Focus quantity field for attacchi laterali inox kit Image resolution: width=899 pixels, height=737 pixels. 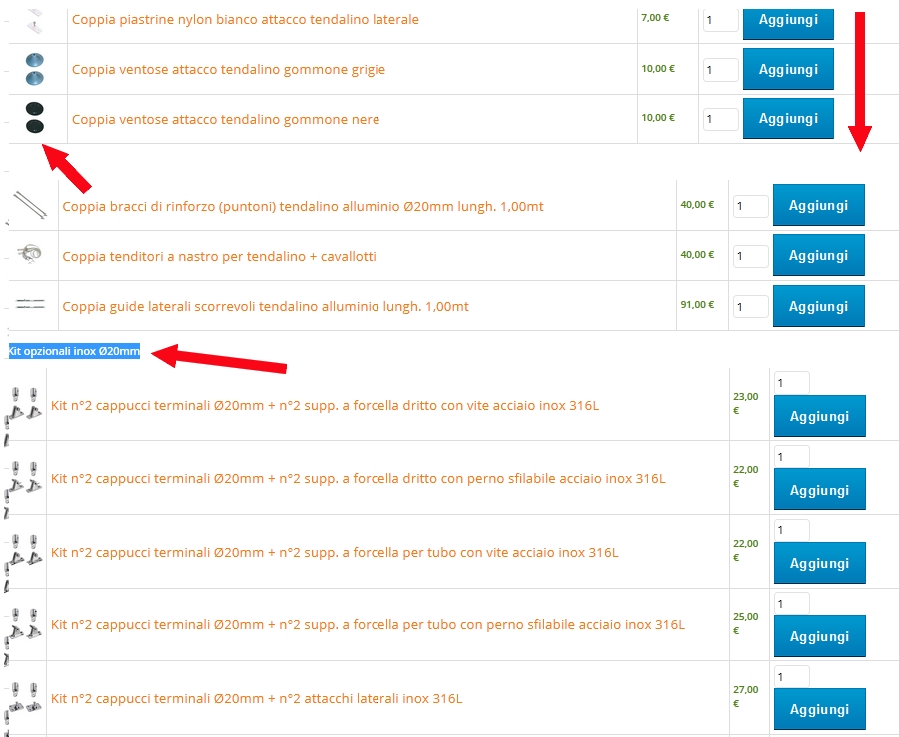click(x=792, y=676)
